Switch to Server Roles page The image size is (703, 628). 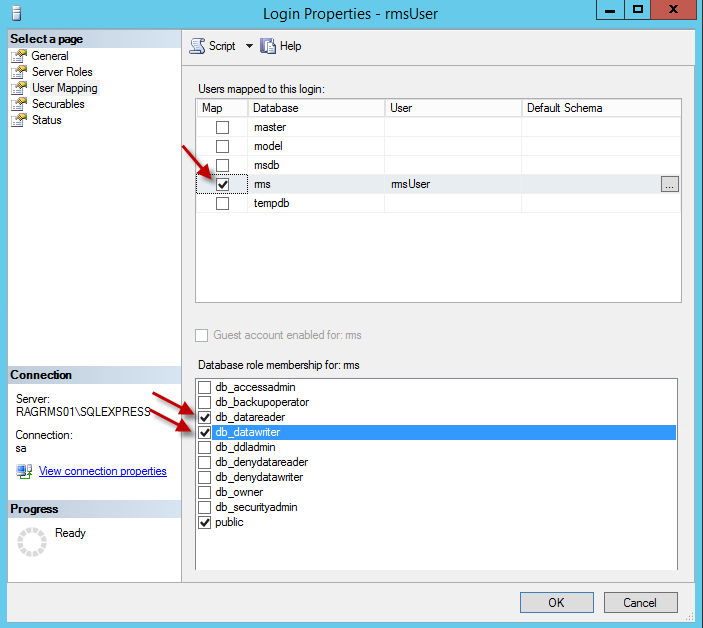62,72
